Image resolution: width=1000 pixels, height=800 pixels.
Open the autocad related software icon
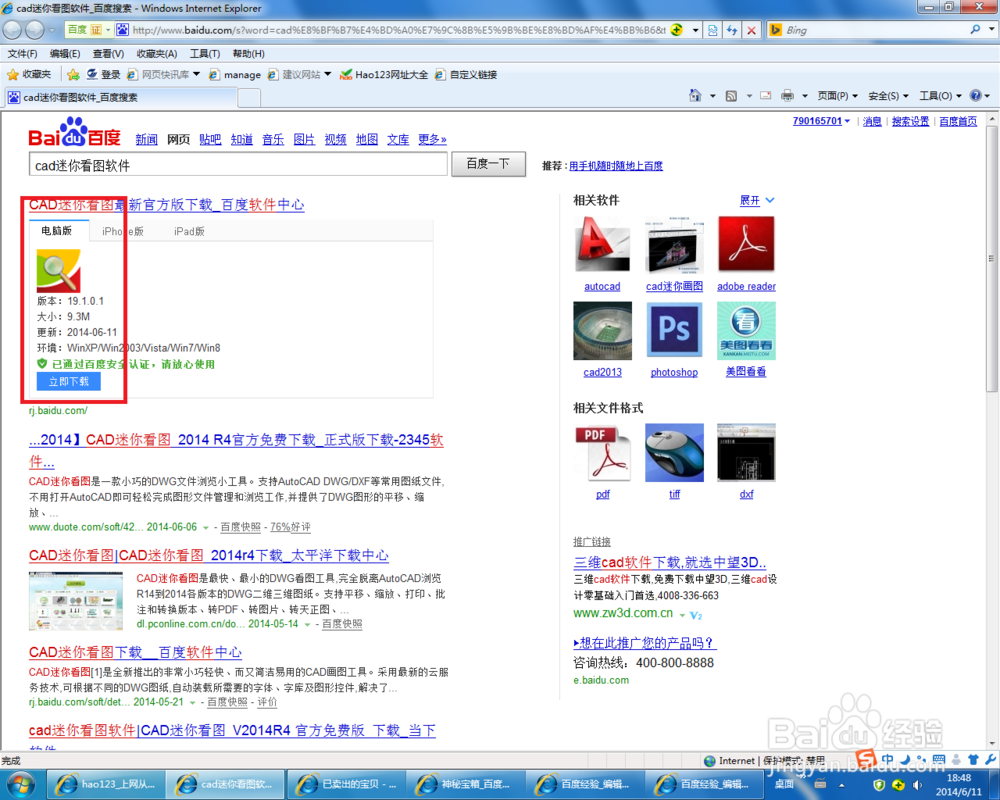pyautogui.click(x=602, y=244)
